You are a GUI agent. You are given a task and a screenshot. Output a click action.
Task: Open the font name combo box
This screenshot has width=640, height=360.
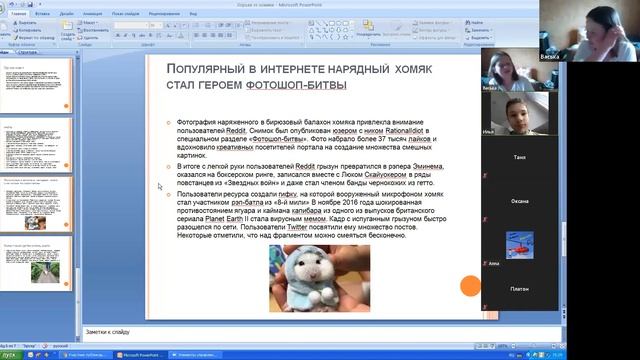[x=131, y=25]
